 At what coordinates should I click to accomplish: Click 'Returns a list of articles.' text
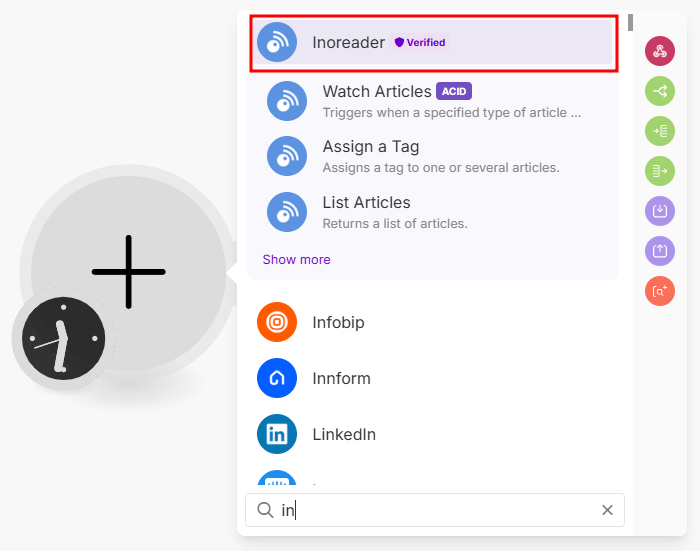pyautogui.click(x=395, y=223)
